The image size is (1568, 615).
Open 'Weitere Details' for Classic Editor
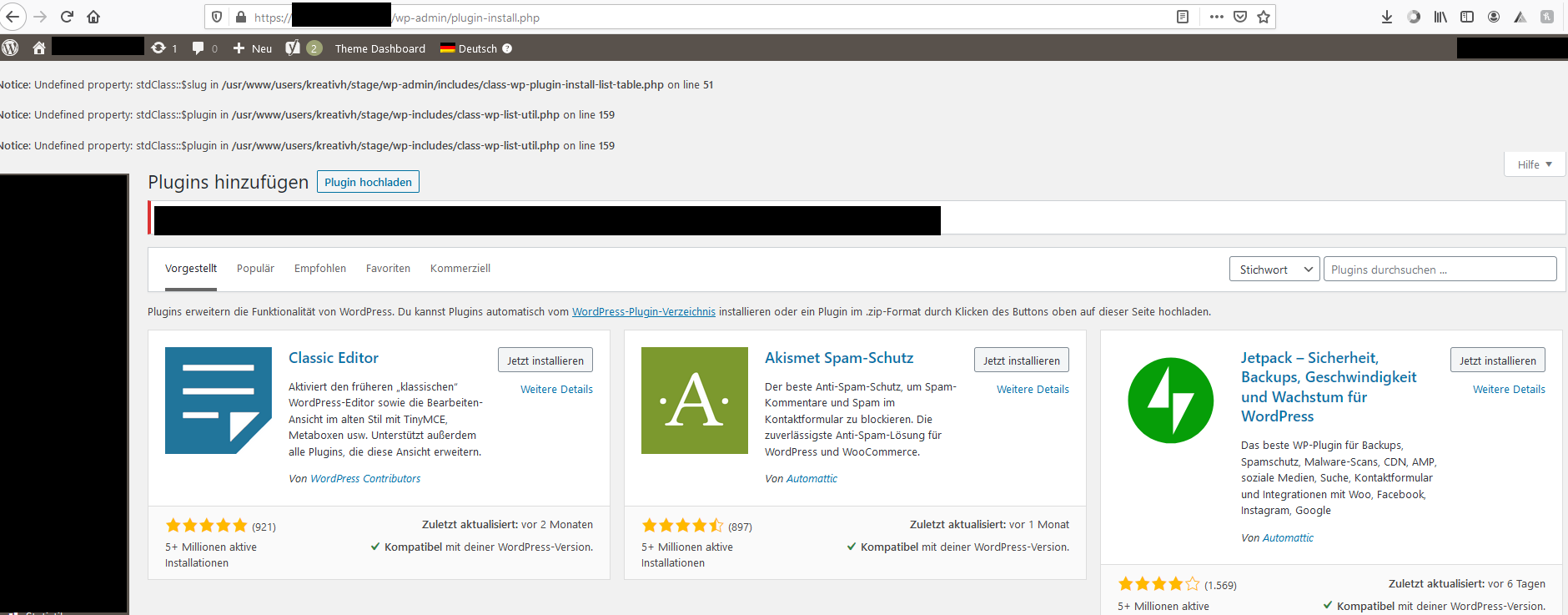[556, 390]
